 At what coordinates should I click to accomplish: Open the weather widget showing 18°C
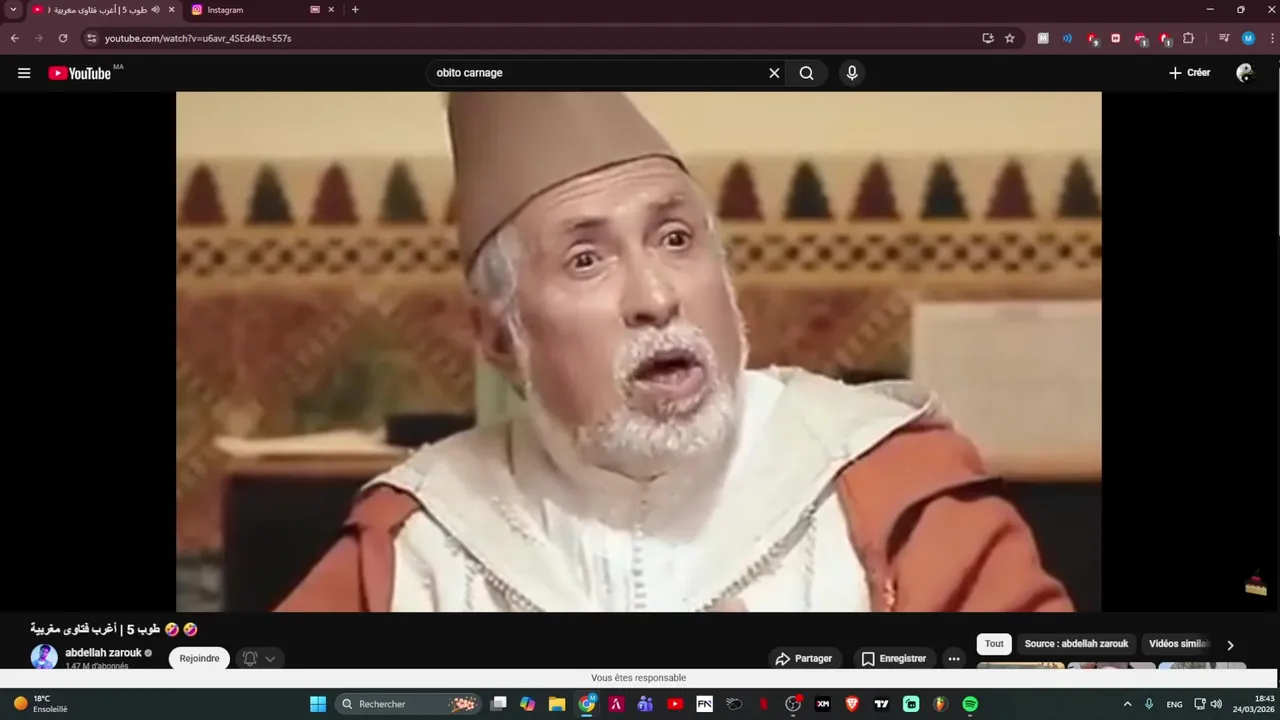[x=40, y=704]
